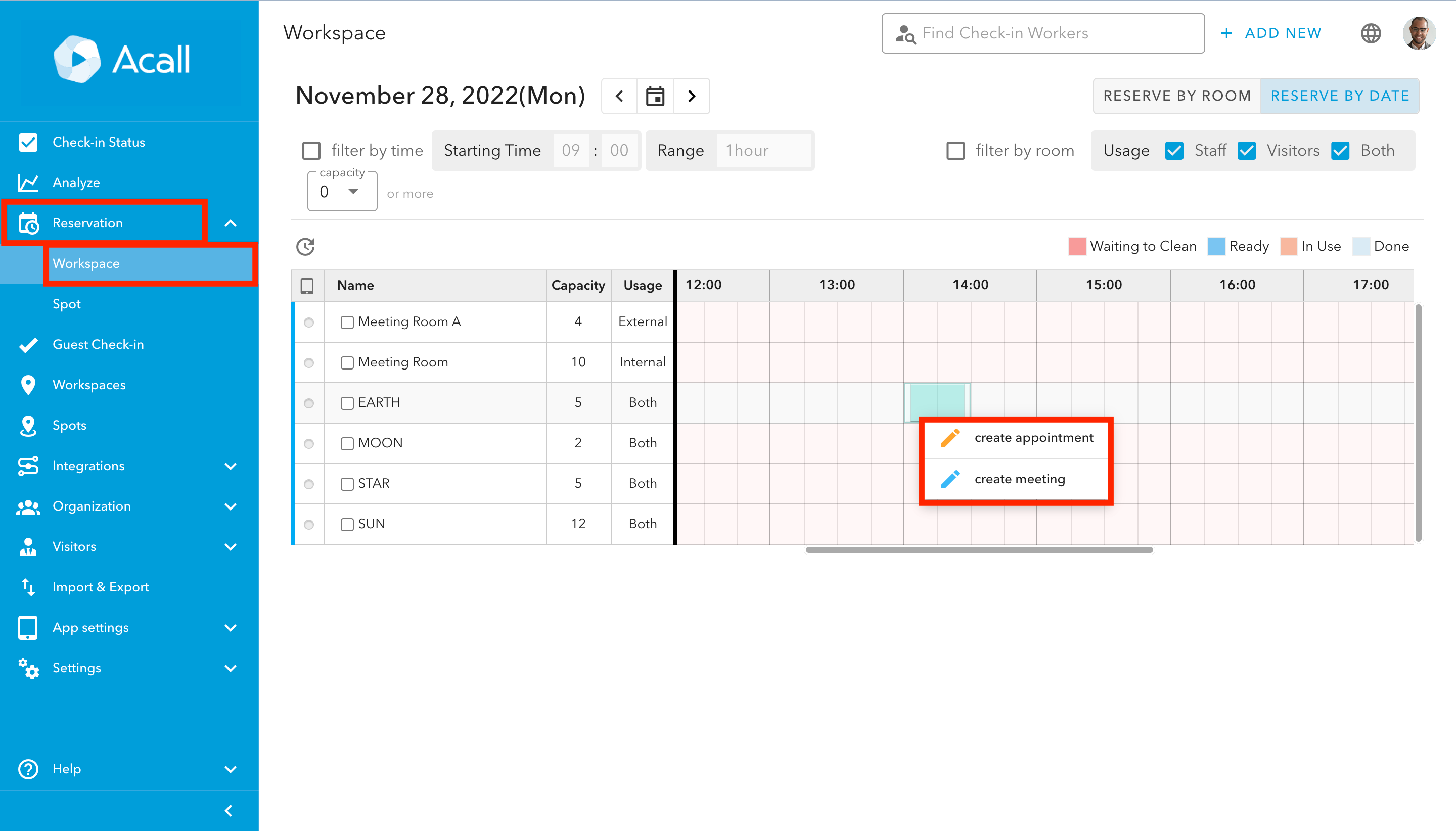Open the capacity dropdown
1456x831 pixels.
pos(341,192)
